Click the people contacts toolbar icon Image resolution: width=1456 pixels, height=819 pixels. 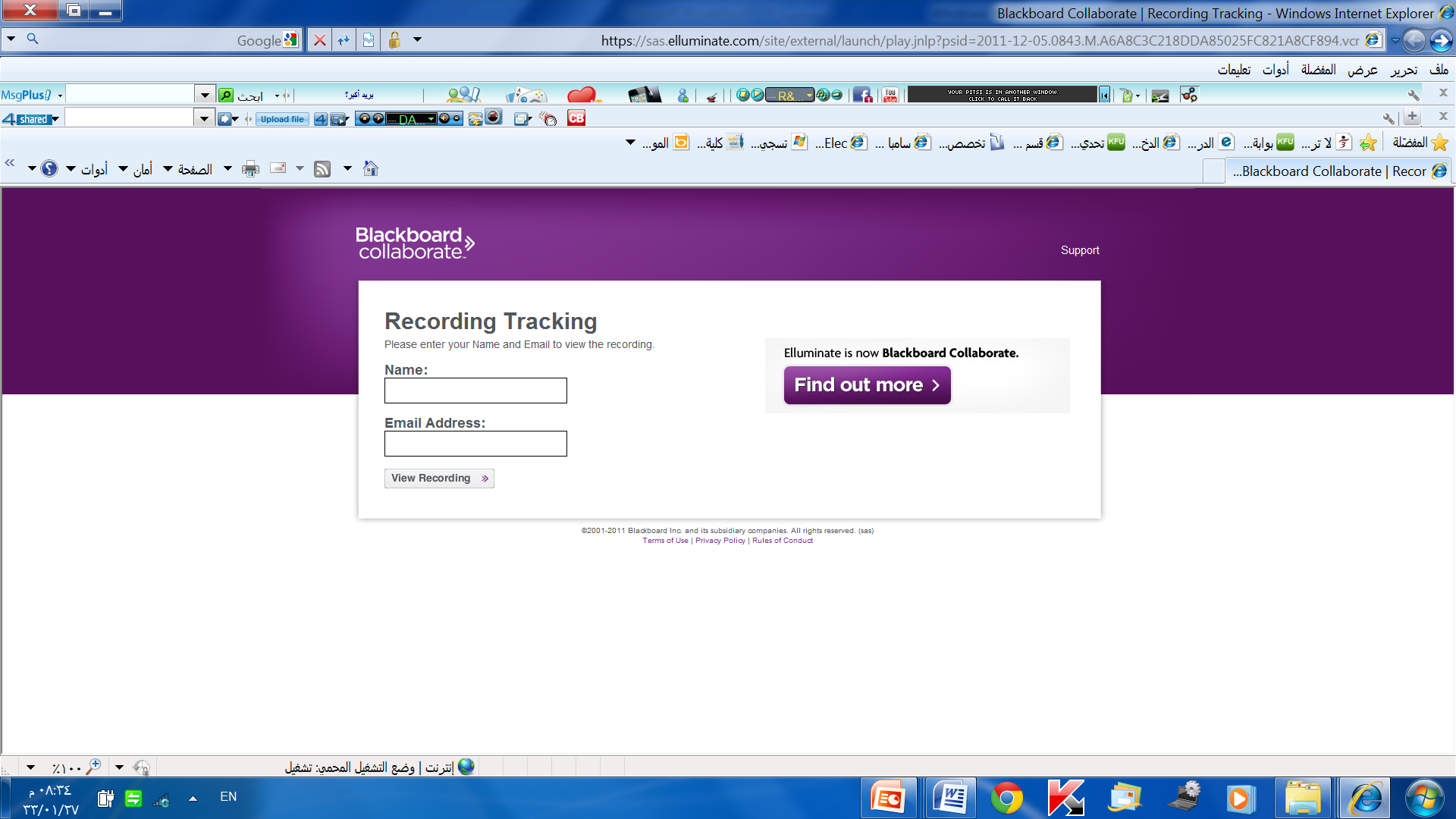tap(463, 95)
